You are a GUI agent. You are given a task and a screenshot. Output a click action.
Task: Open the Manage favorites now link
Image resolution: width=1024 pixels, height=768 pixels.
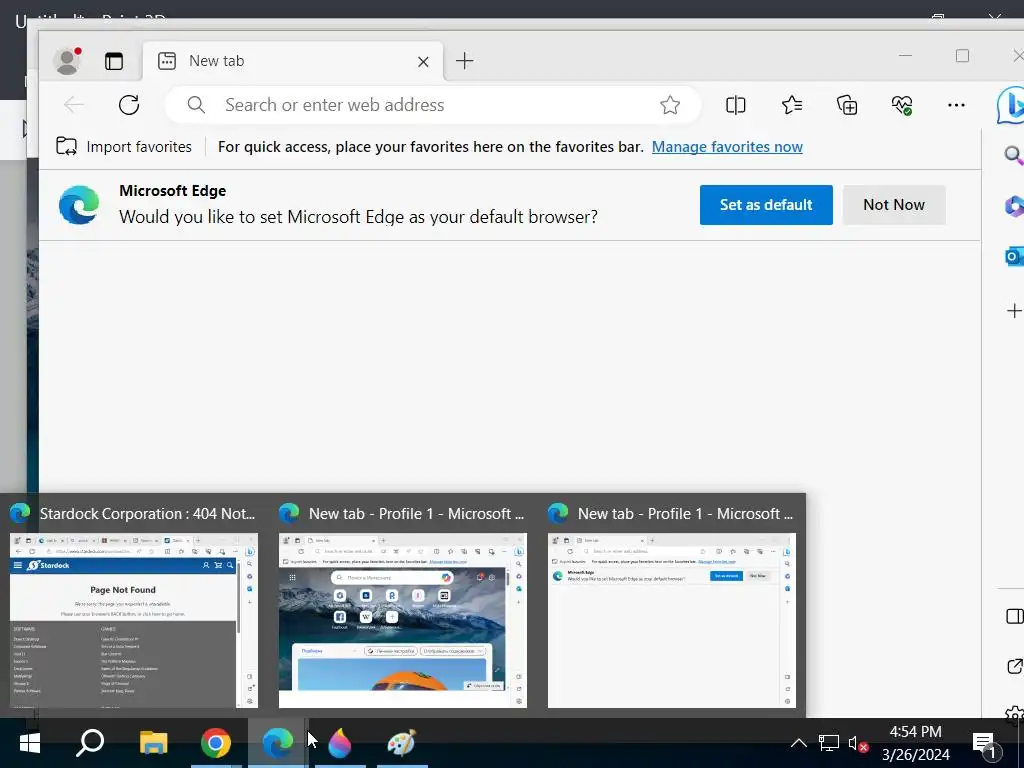pyautogui.click(x=727, y=146)
